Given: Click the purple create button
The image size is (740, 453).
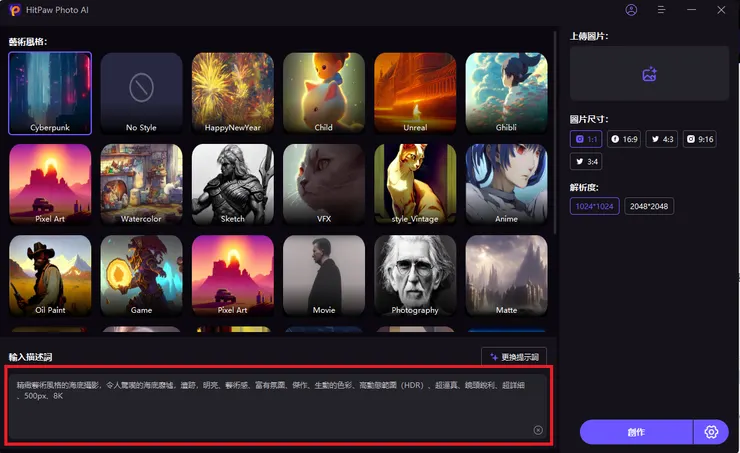Looking at the screenshot, I should (x=636, y=432).
